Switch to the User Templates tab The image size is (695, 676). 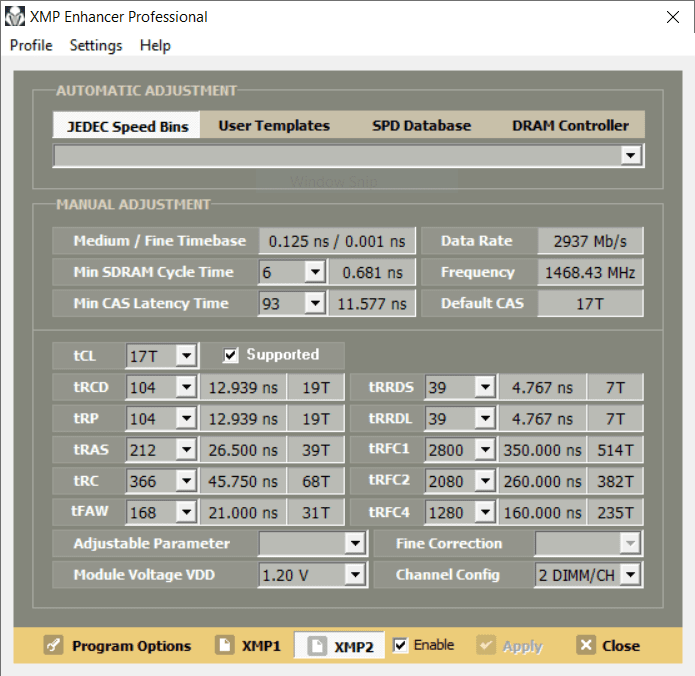coord(274,125)
